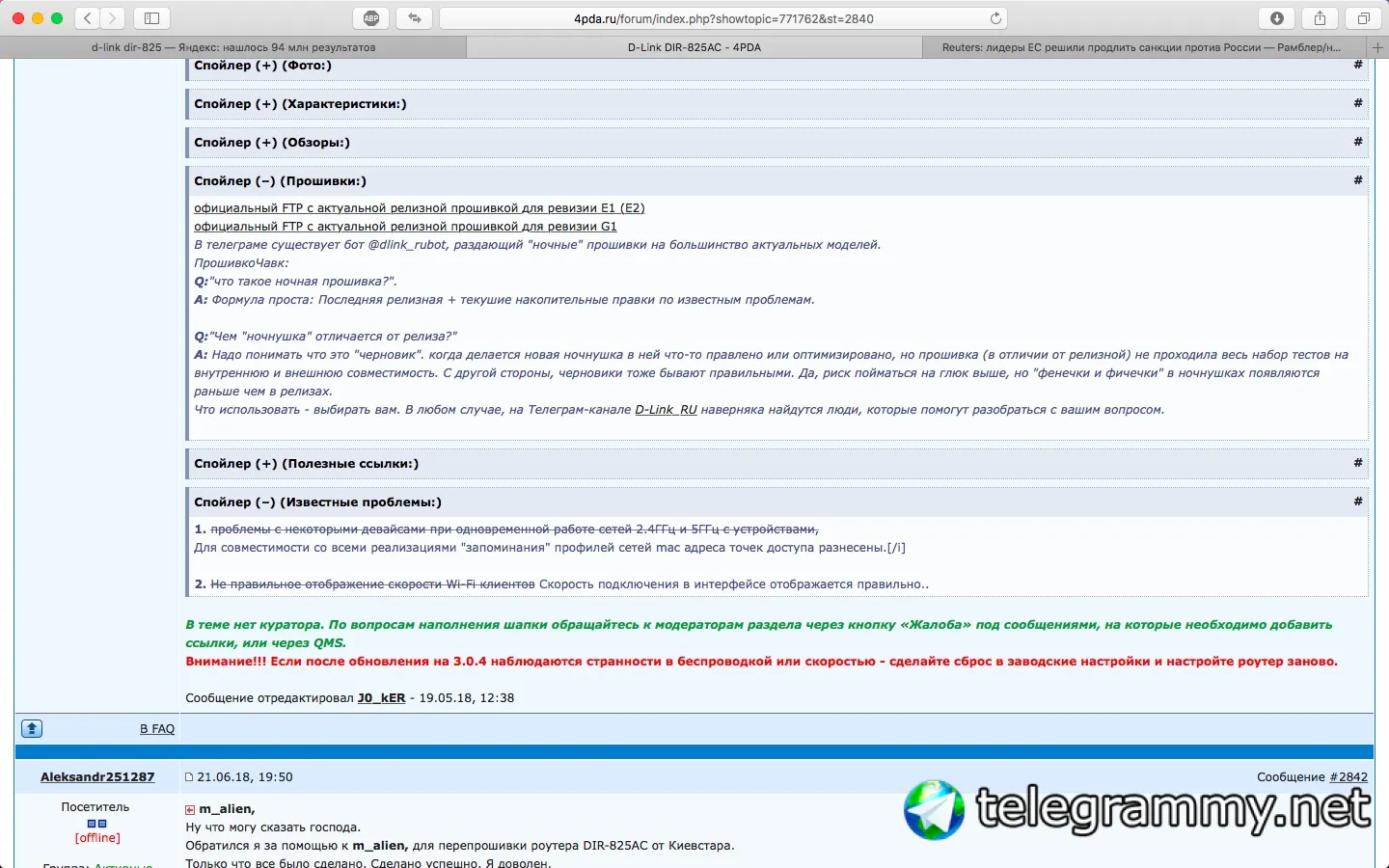Expand the Полезные ссылки spoiler
This screenshot has width=1389, height=868.
click(306, 464)
